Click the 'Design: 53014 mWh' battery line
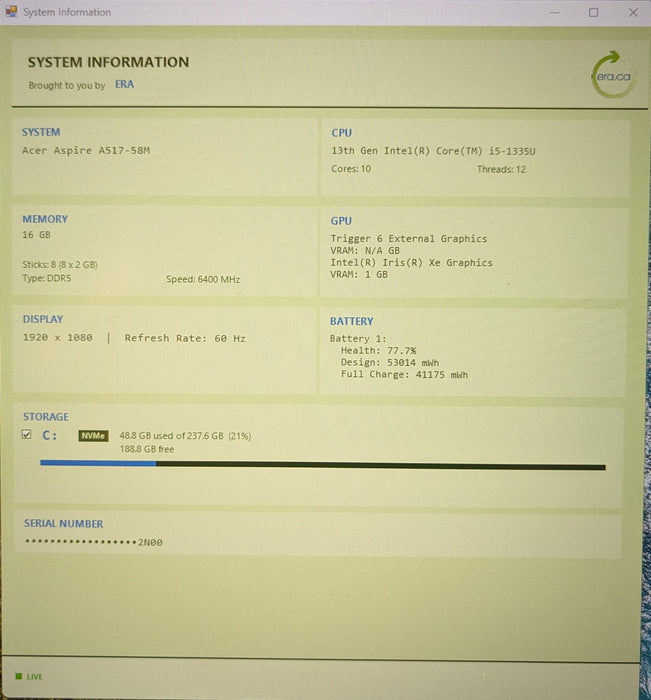This screenshot has width=651, height=700. tap(390, 362)
